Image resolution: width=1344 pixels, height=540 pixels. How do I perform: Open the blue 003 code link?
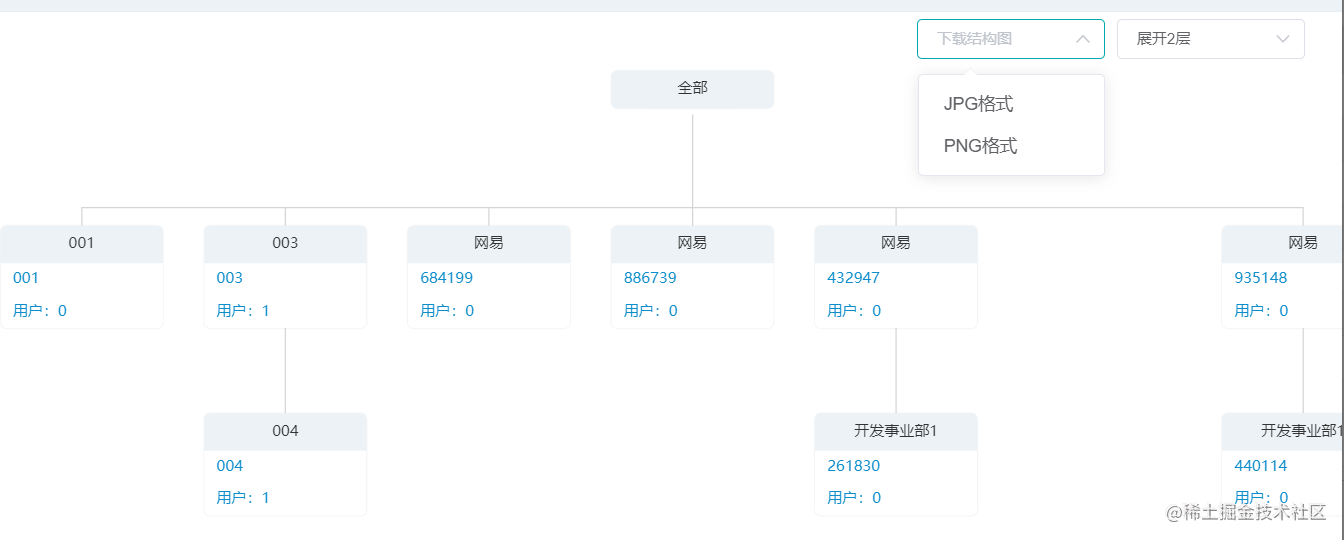pyautogui.click(x=230, y=278)
